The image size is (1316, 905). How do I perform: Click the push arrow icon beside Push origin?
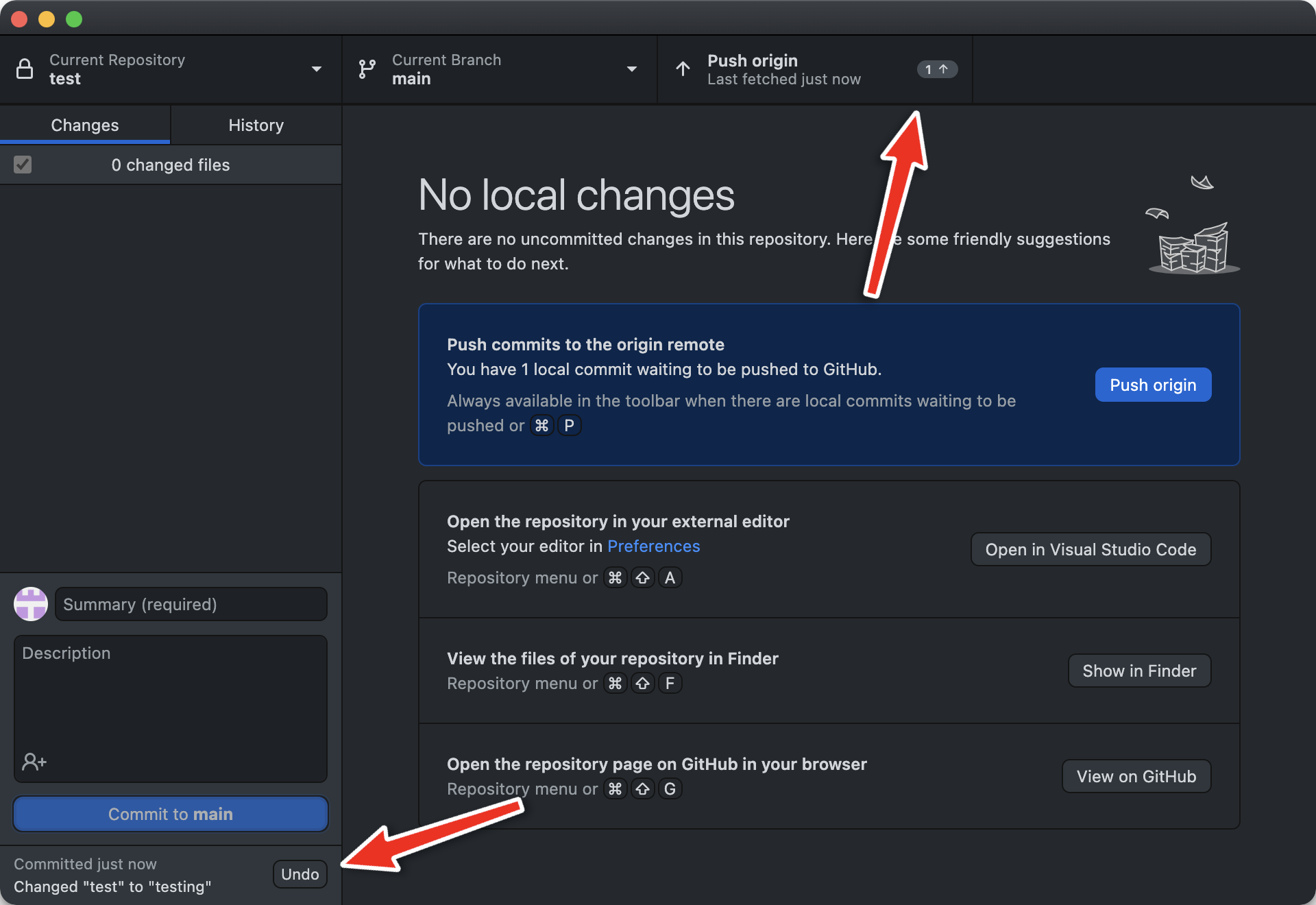click(683, 69)
